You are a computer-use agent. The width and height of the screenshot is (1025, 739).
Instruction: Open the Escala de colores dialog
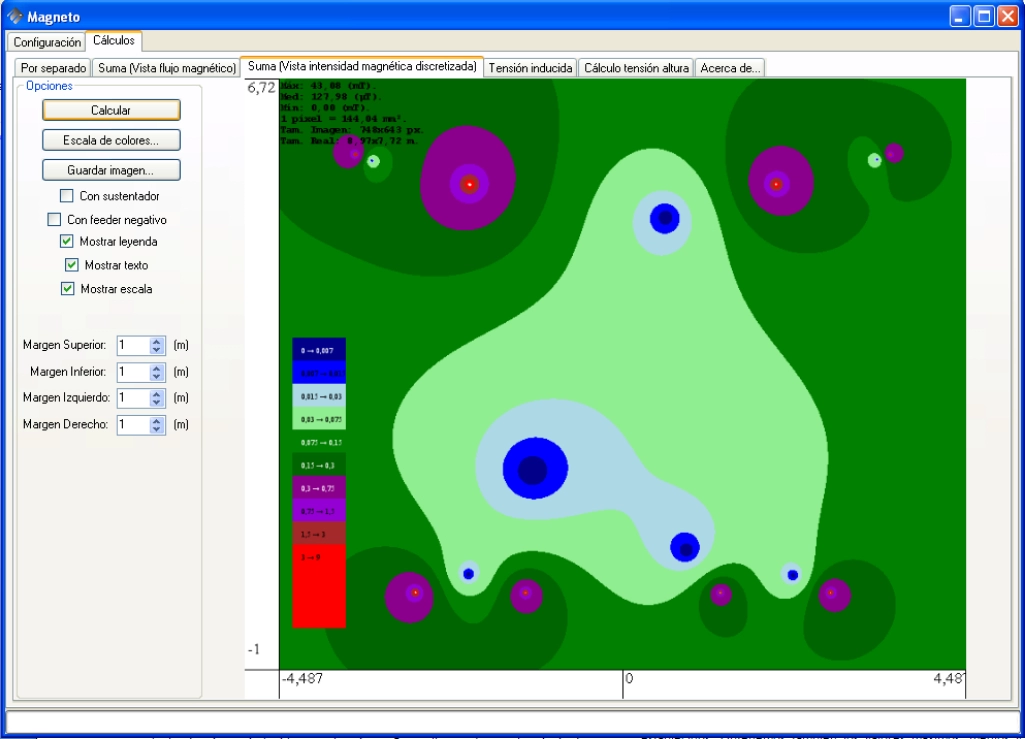click(111, 140)
